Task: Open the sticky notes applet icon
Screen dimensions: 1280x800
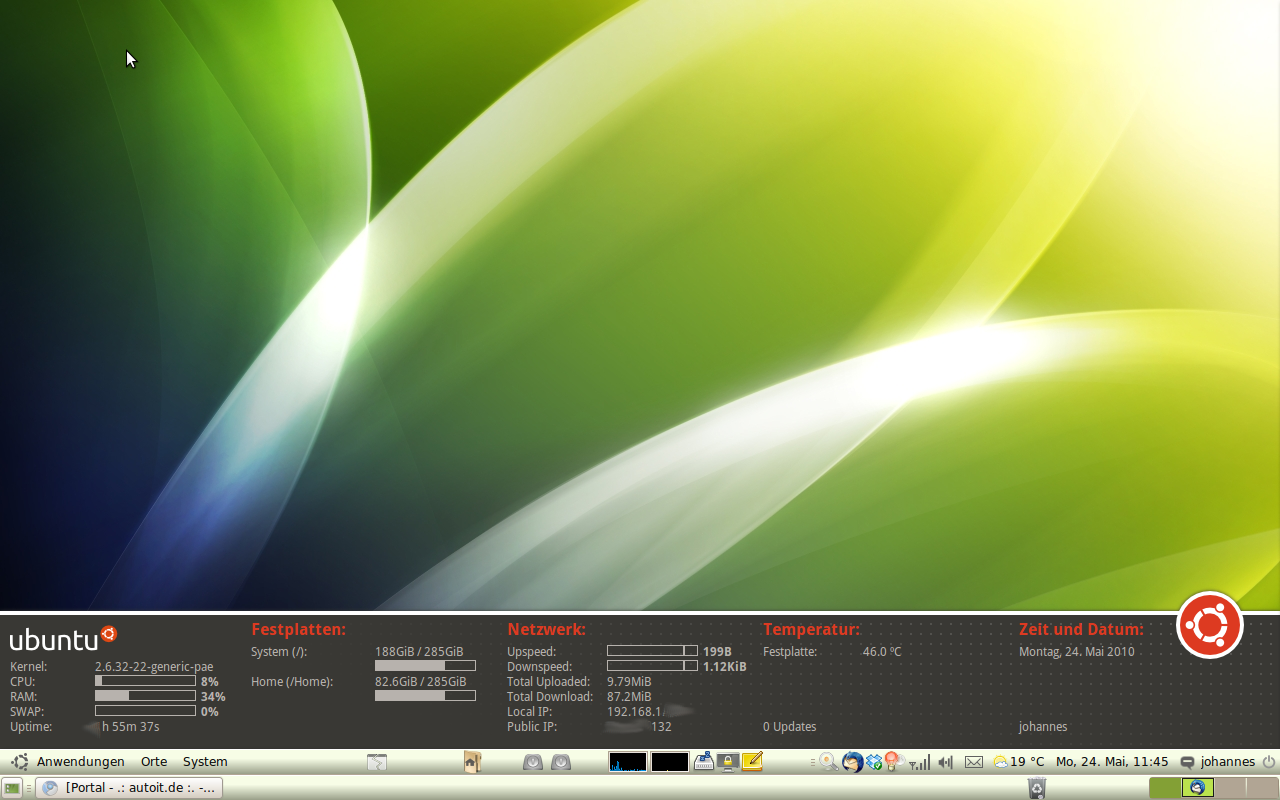Action: point(752,762)
